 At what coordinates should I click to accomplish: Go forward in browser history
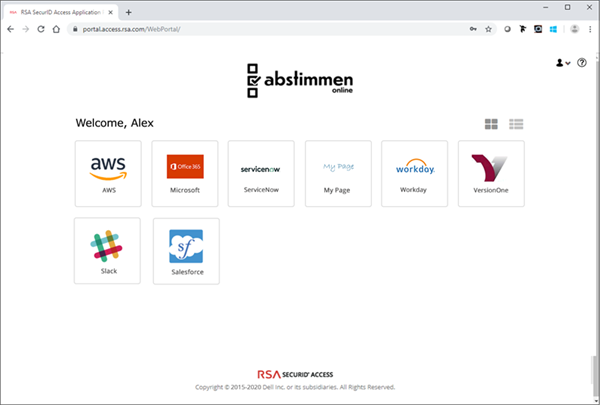[26, 29]
